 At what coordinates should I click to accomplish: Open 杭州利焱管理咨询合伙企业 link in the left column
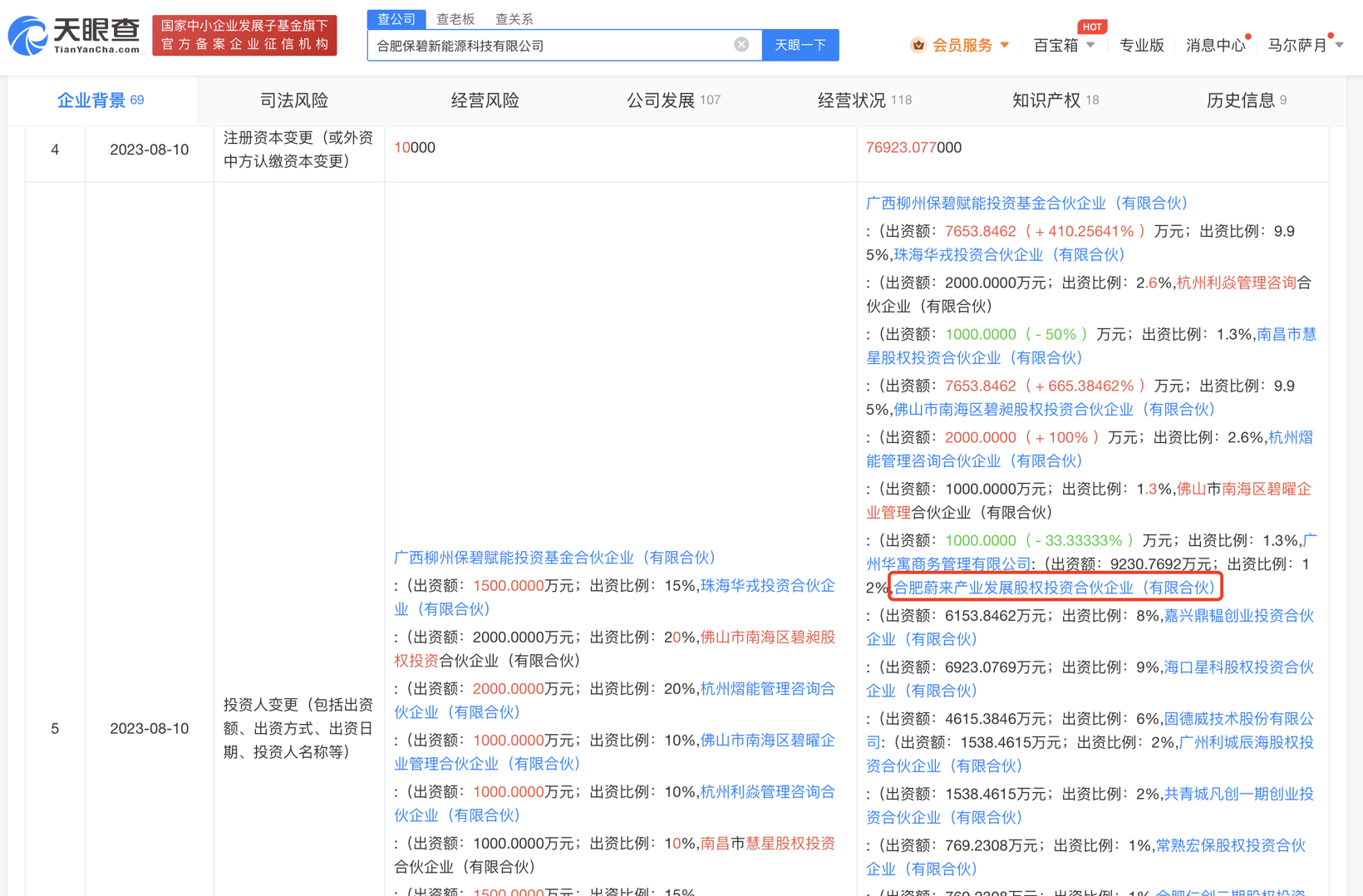click(614, 803)
